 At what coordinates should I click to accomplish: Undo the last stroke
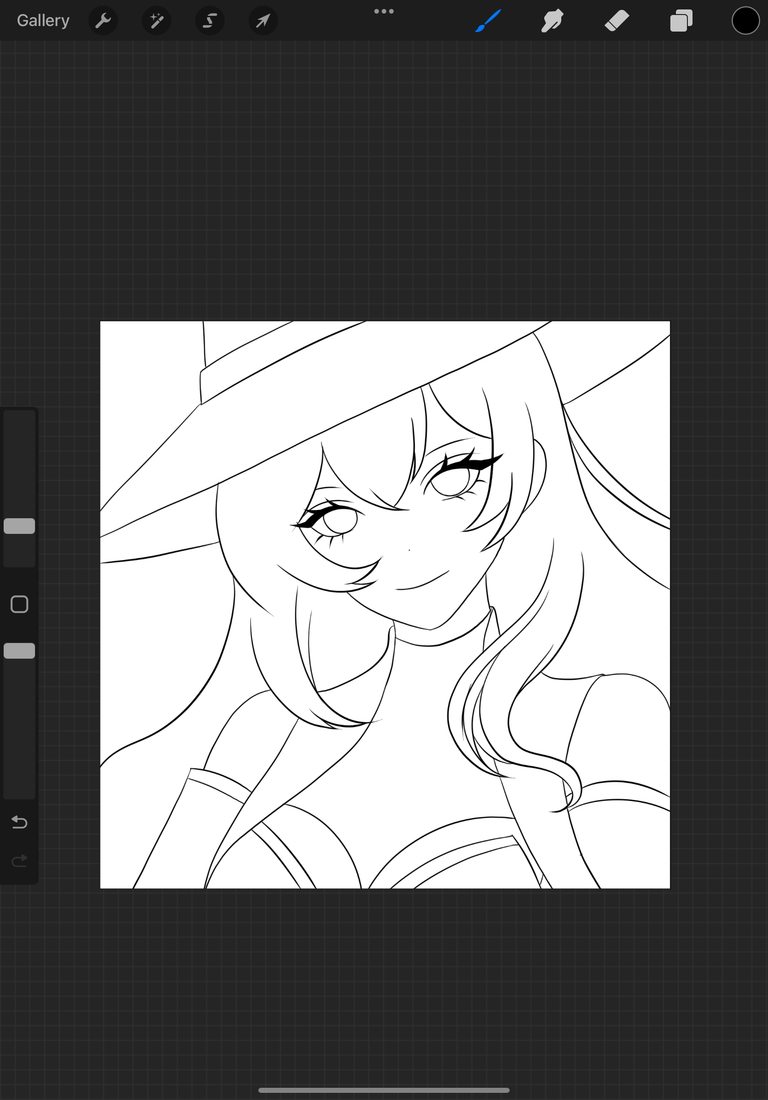click(20, 822)
